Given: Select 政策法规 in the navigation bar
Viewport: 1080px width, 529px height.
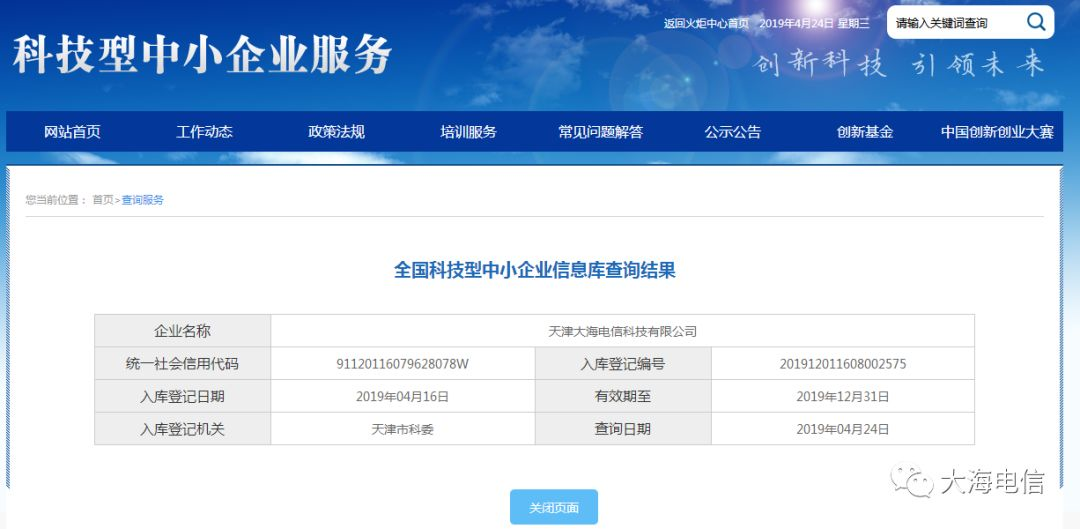Looking at the screenshot, I should [x=336, y=132].
